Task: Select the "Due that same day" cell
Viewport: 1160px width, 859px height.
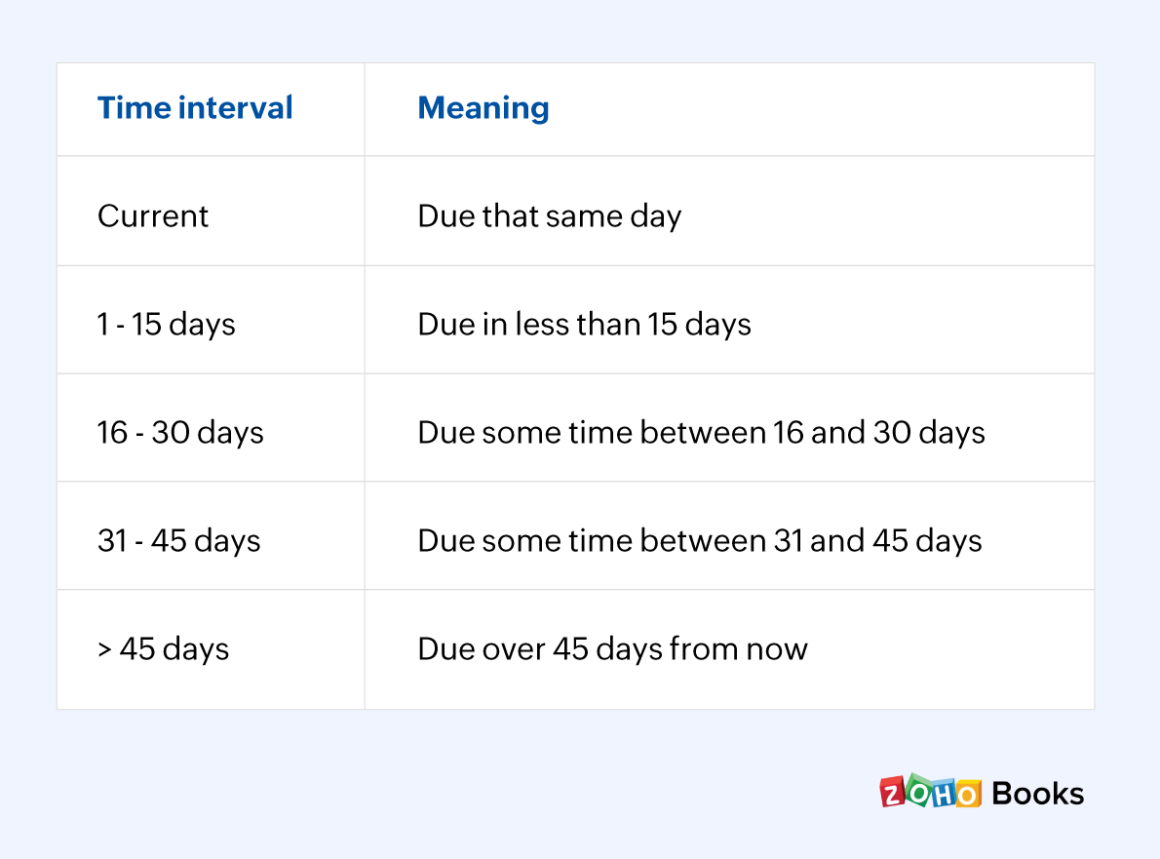Action: point(549,216)
